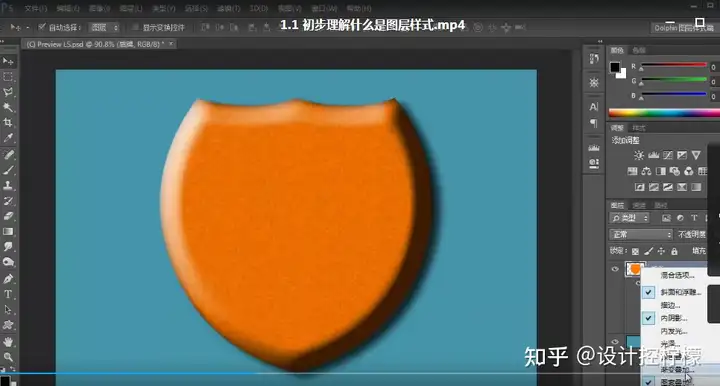Open the 正常 blend mode dropdown
The image size is (720, 386).
click(641, 235)
